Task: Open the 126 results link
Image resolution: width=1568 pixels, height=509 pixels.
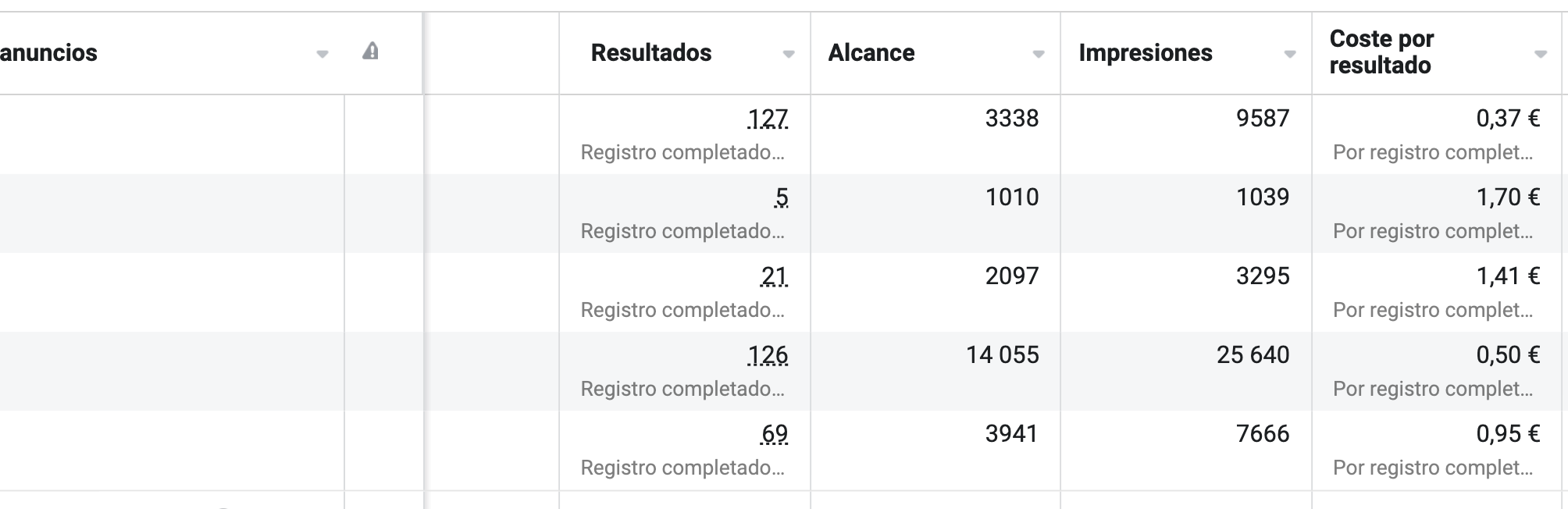Action: click(x=768, y=355)
